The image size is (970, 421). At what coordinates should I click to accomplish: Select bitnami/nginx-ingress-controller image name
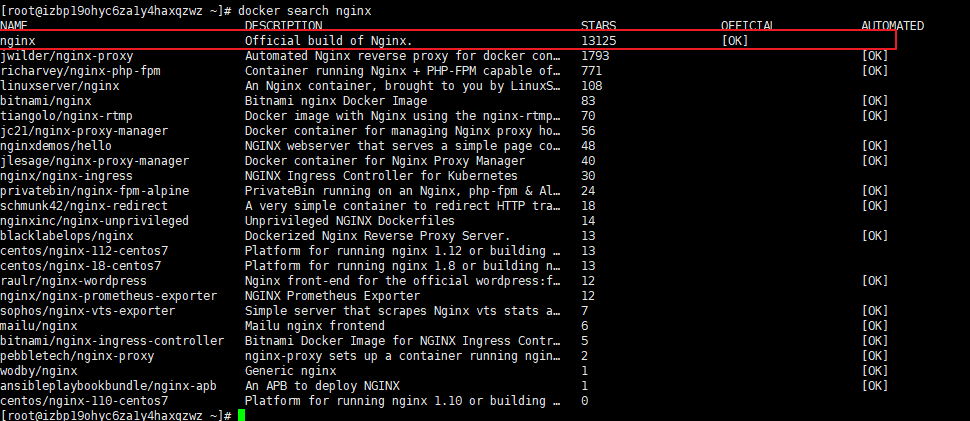click(112, 341)
